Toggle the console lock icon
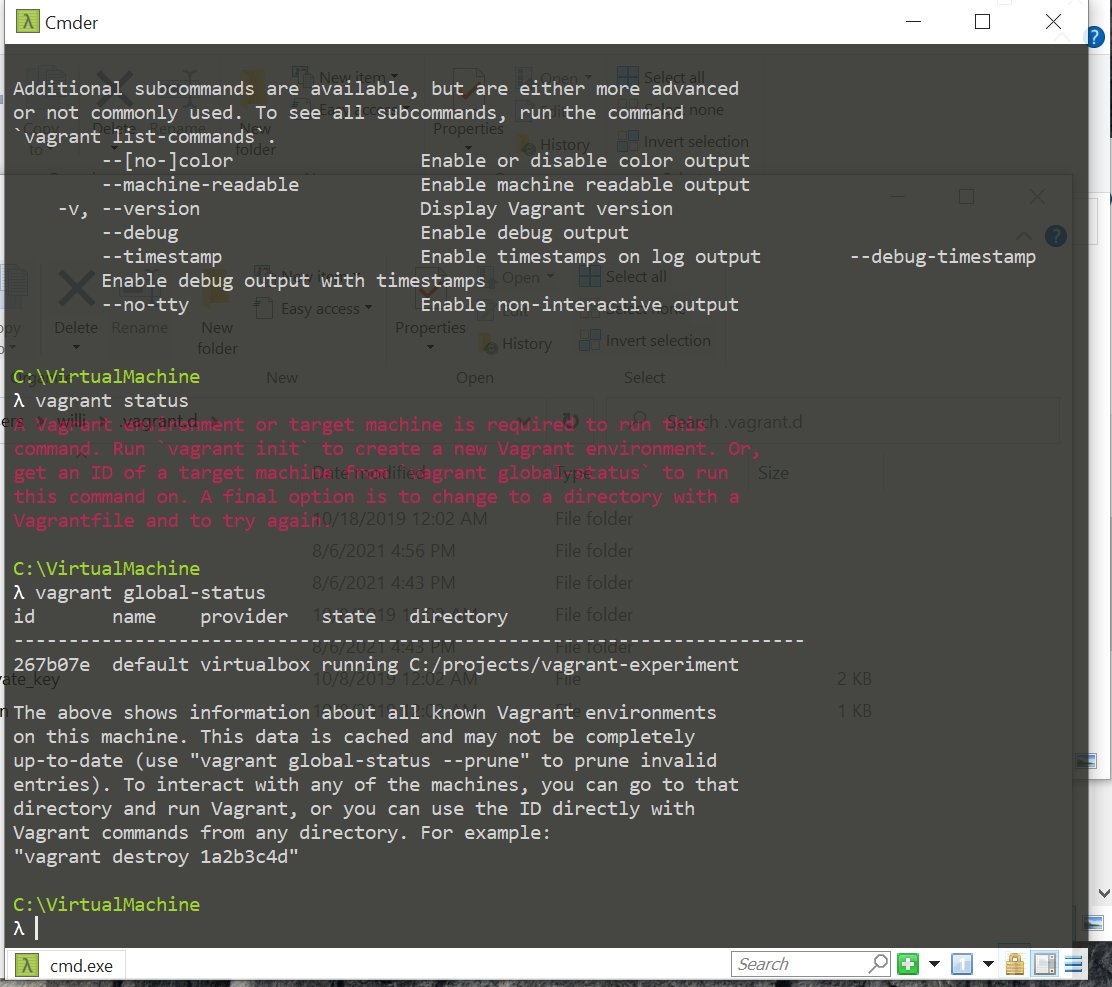 (x=1015, y=964)
